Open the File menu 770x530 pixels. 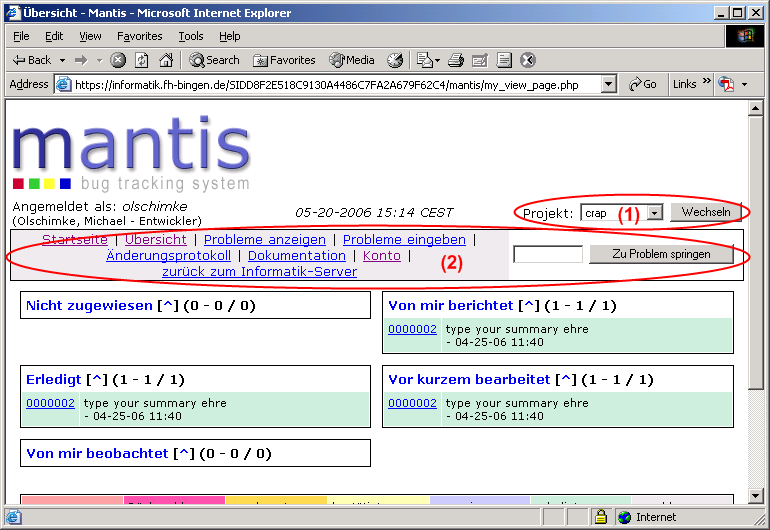[x=21, y=36]
